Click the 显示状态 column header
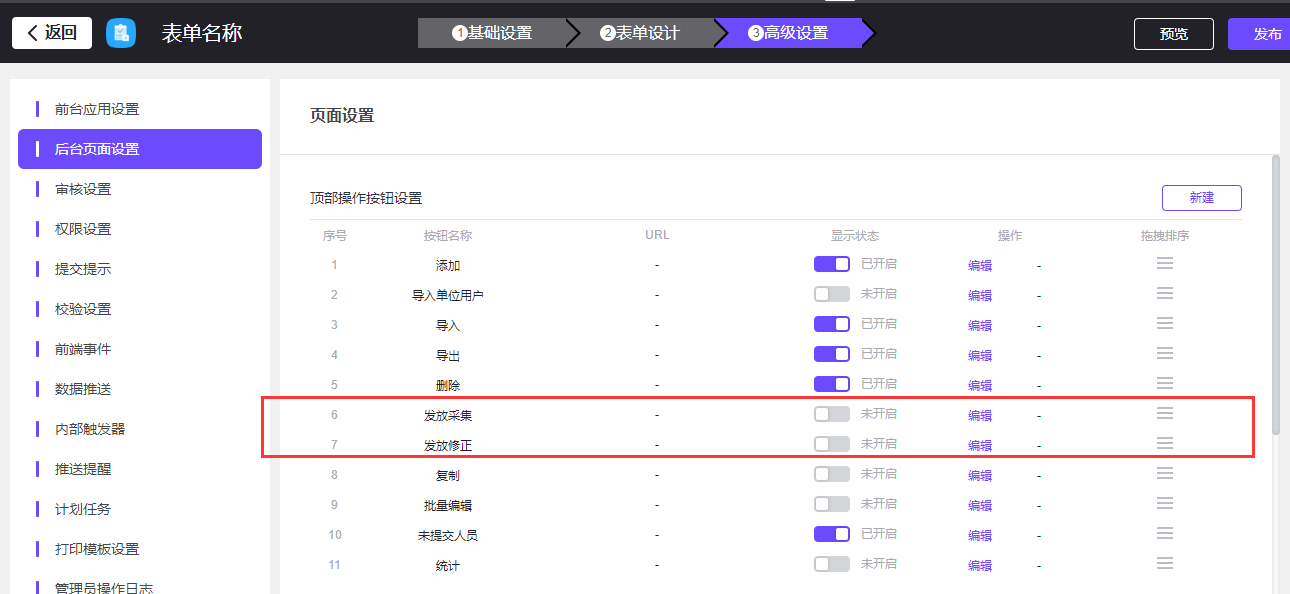The width and height of the screenshot is (1290, 594). tap(855, 236)
